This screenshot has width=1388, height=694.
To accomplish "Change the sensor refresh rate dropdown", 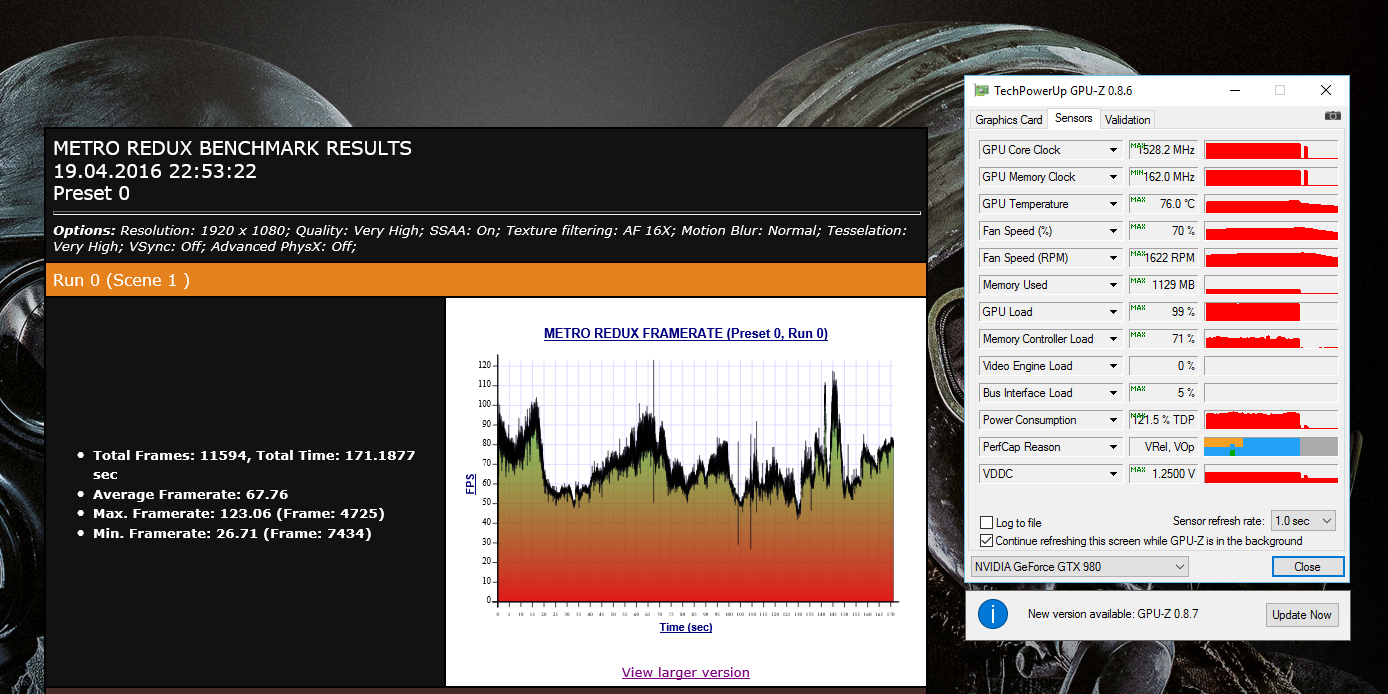I will click(x=1302, y=521).
